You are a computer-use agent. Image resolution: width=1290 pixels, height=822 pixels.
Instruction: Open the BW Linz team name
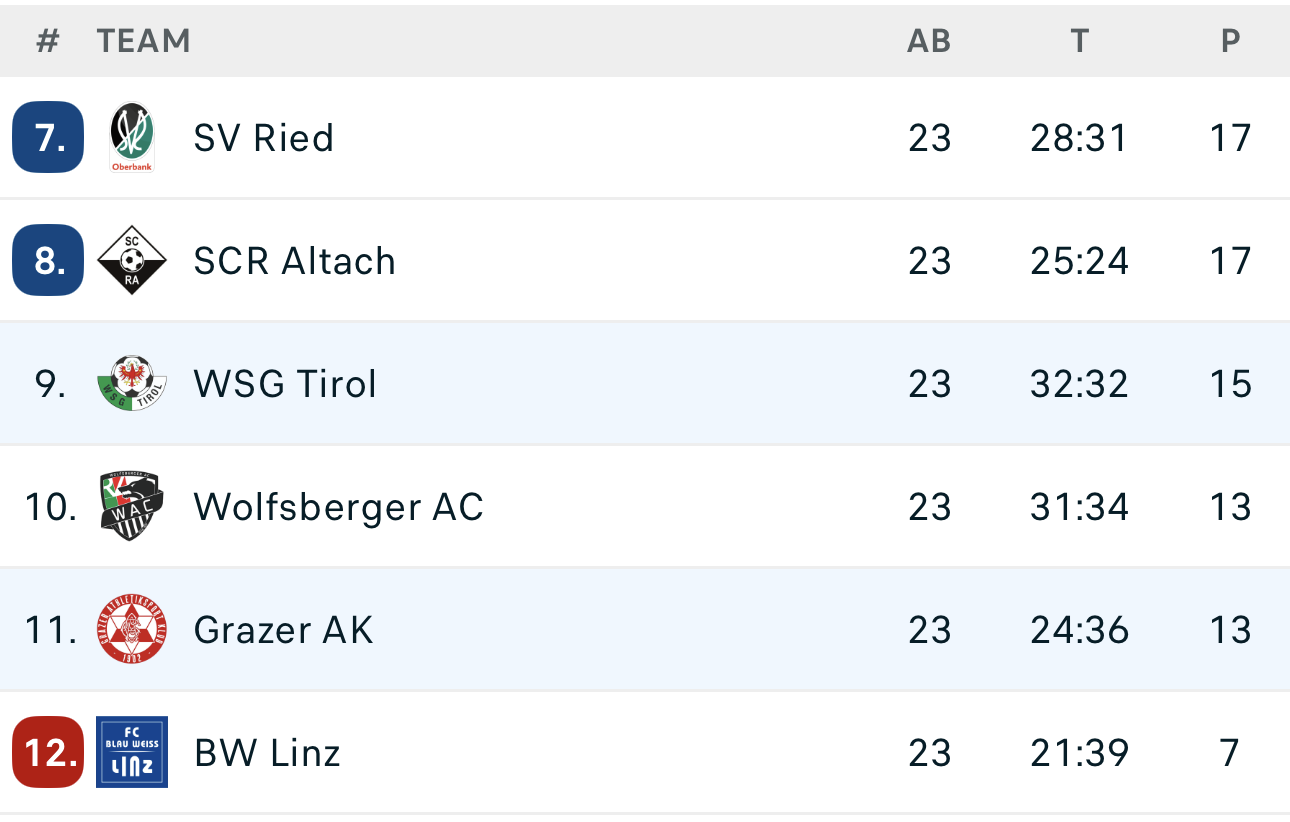coord(268,752)
